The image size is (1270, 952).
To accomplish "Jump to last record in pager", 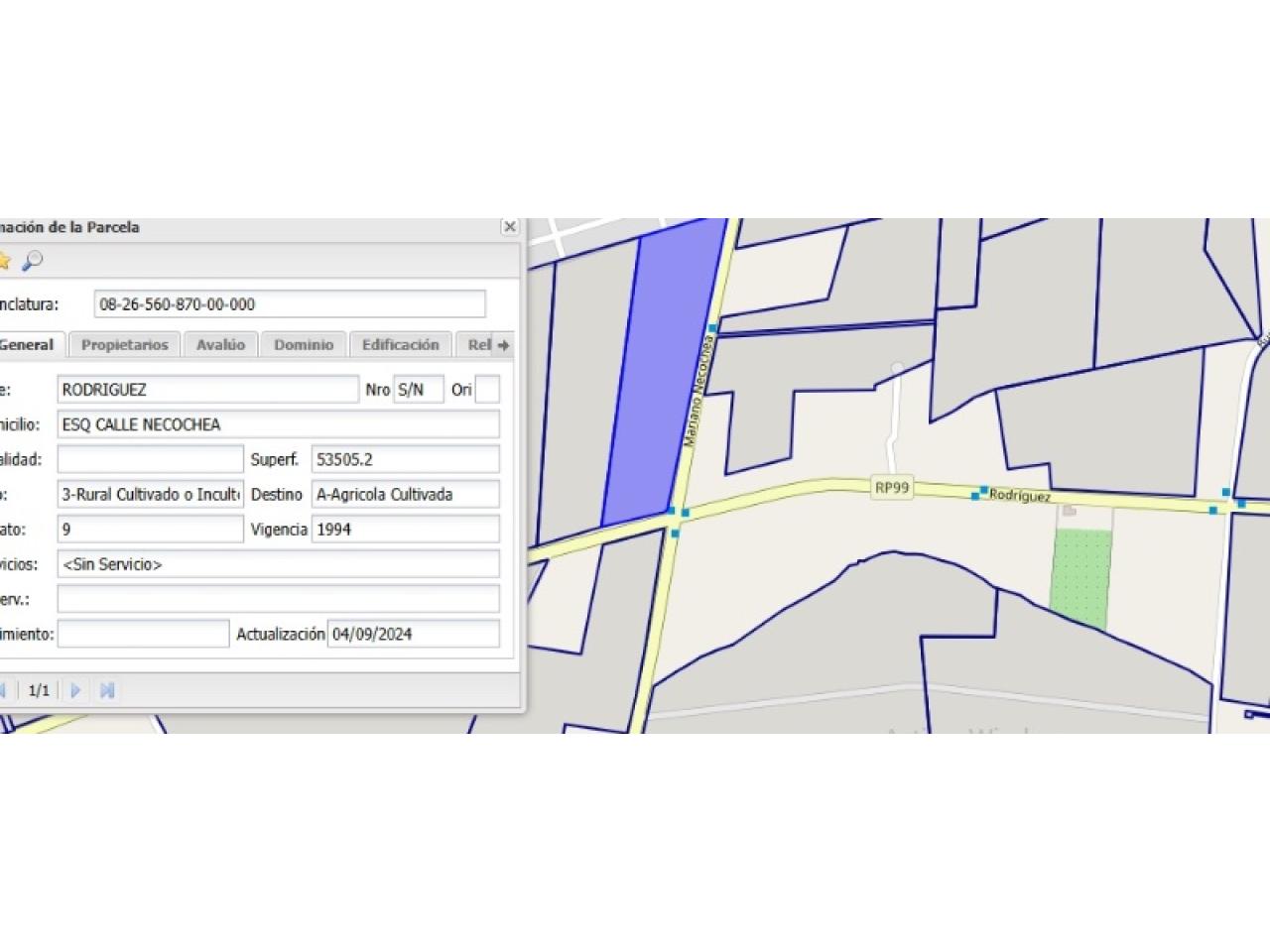I will click(x=107, y=690).
